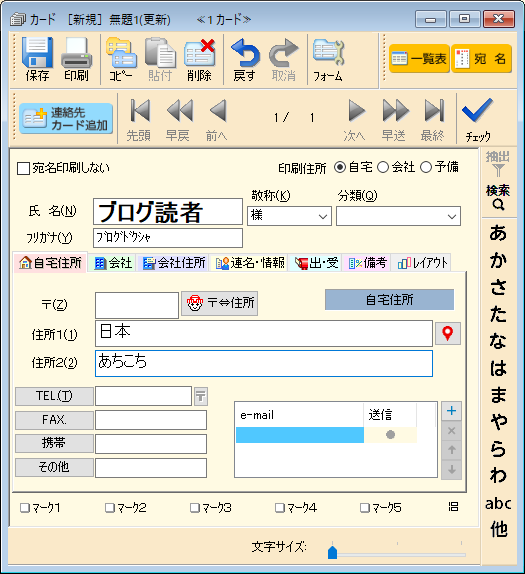Click the 貼付 paste icon
This screenshot has height=574, width=525.
coord(160,59)
